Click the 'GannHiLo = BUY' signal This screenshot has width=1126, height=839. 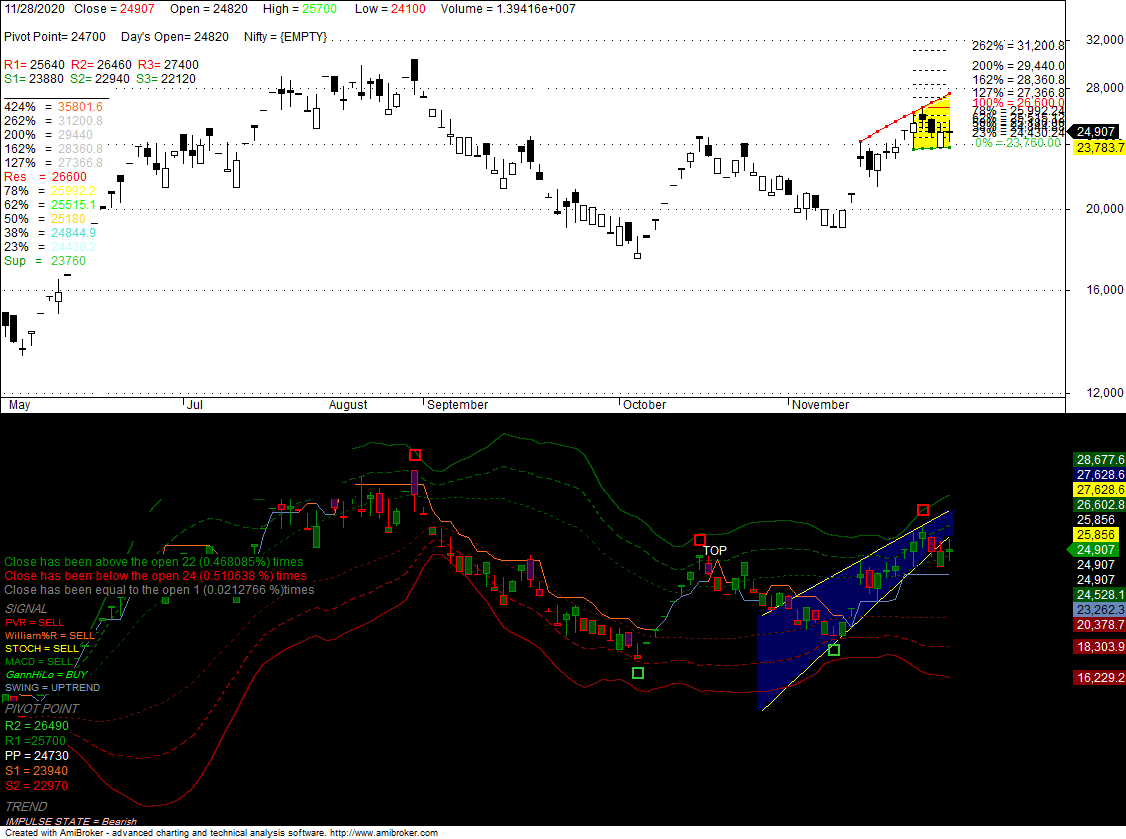point(47,675)
